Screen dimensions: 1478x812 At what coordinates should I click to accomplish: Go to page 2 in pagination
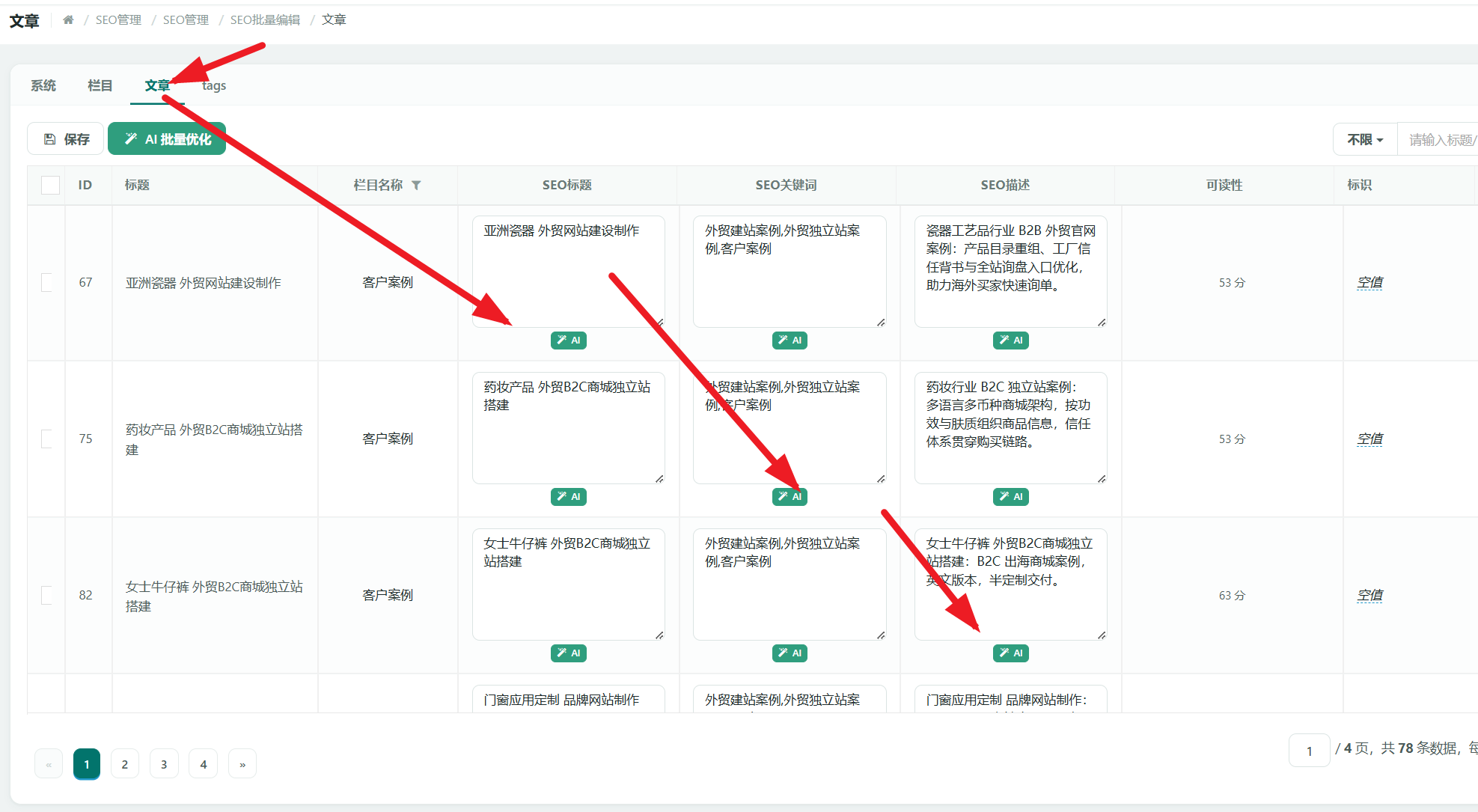pos(125,764)
